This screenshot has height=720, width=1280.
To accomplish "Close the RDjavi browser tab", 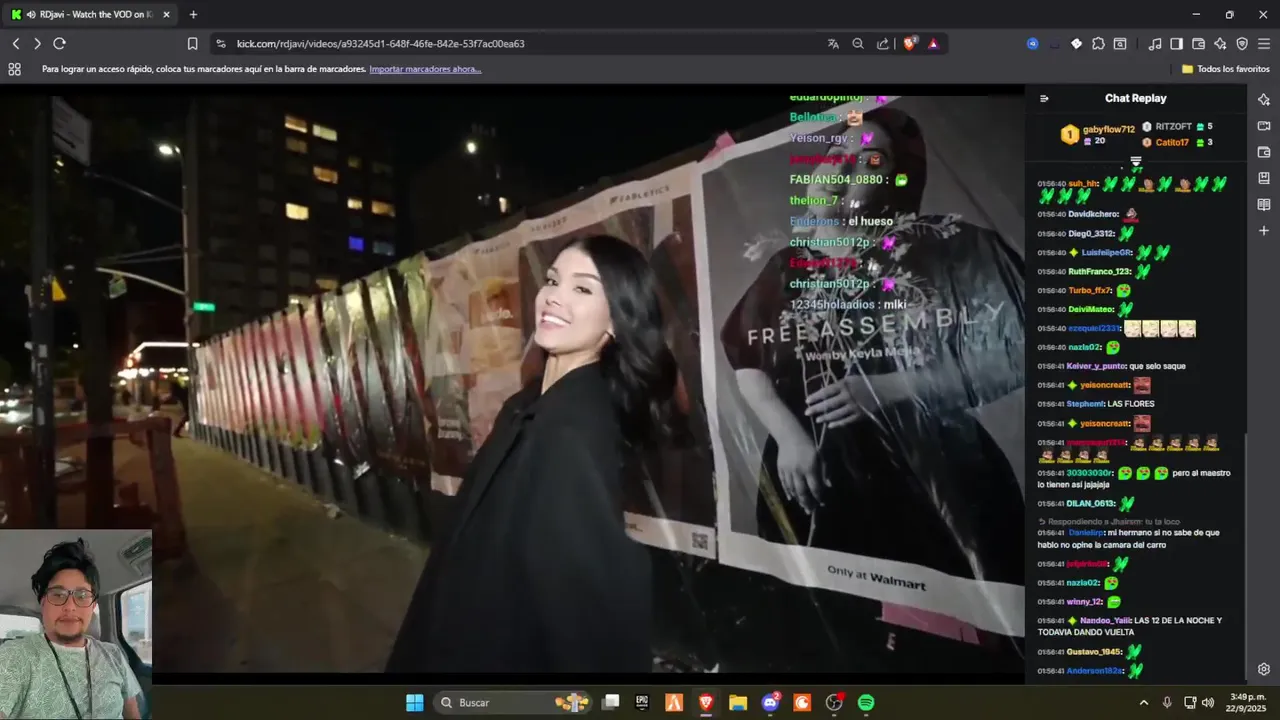I will pyautogui.click(x=166, y=14).
